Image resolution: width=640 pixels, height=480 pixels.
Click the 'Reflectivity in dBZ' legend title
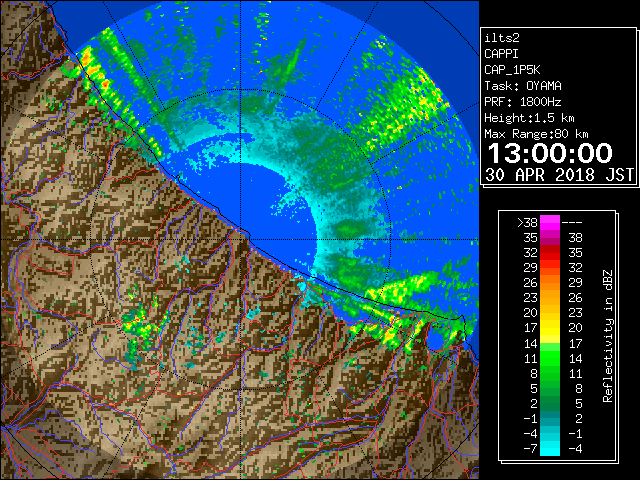[608, 336]
